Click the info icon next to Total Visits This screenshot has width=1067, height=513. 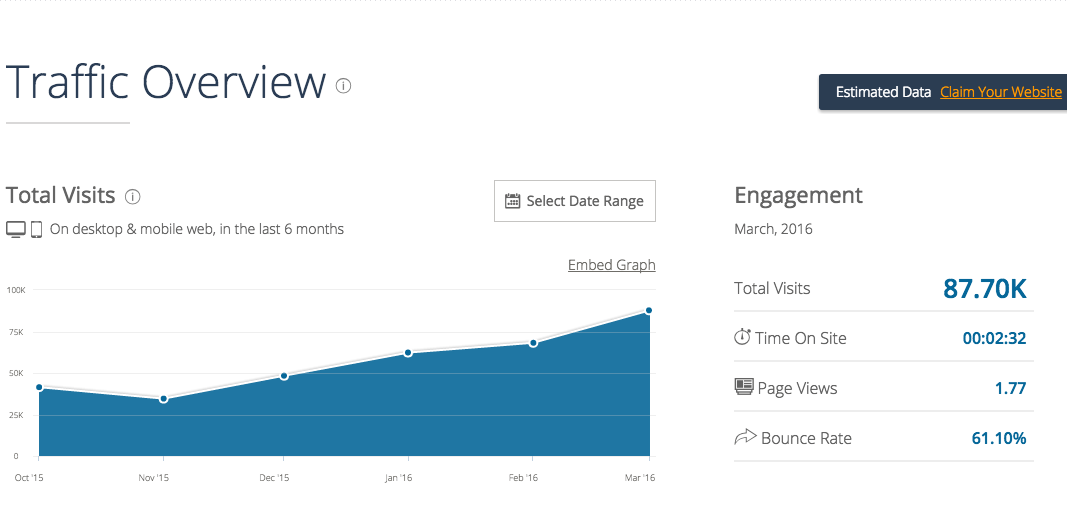(x=132, y=196)
